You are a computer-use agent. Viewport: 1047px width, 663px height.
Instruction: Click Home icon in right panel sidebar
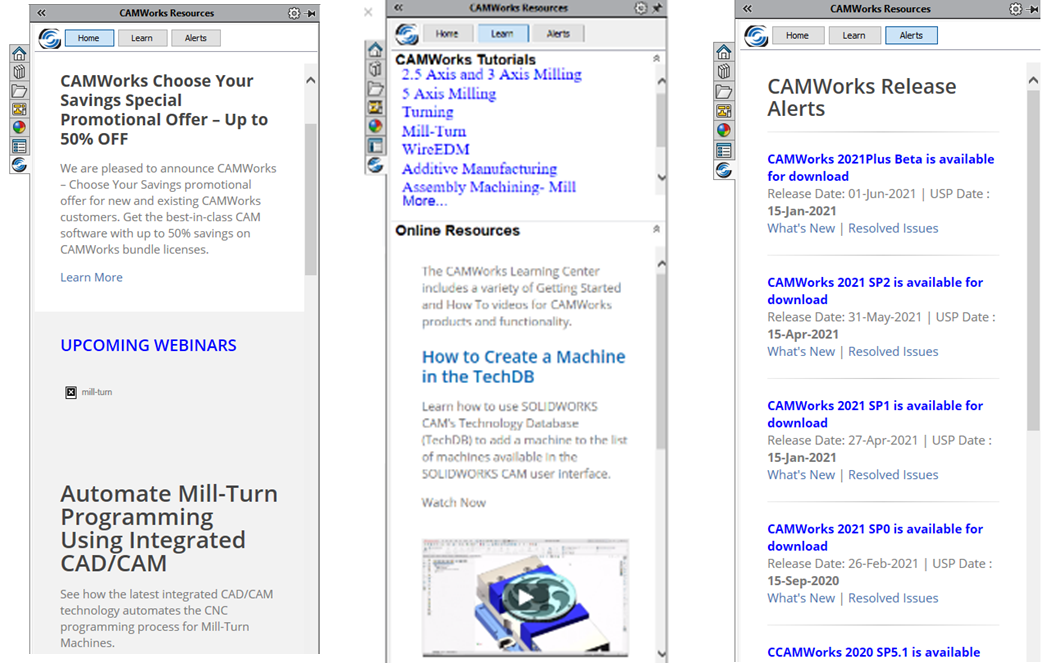point(724,52)
